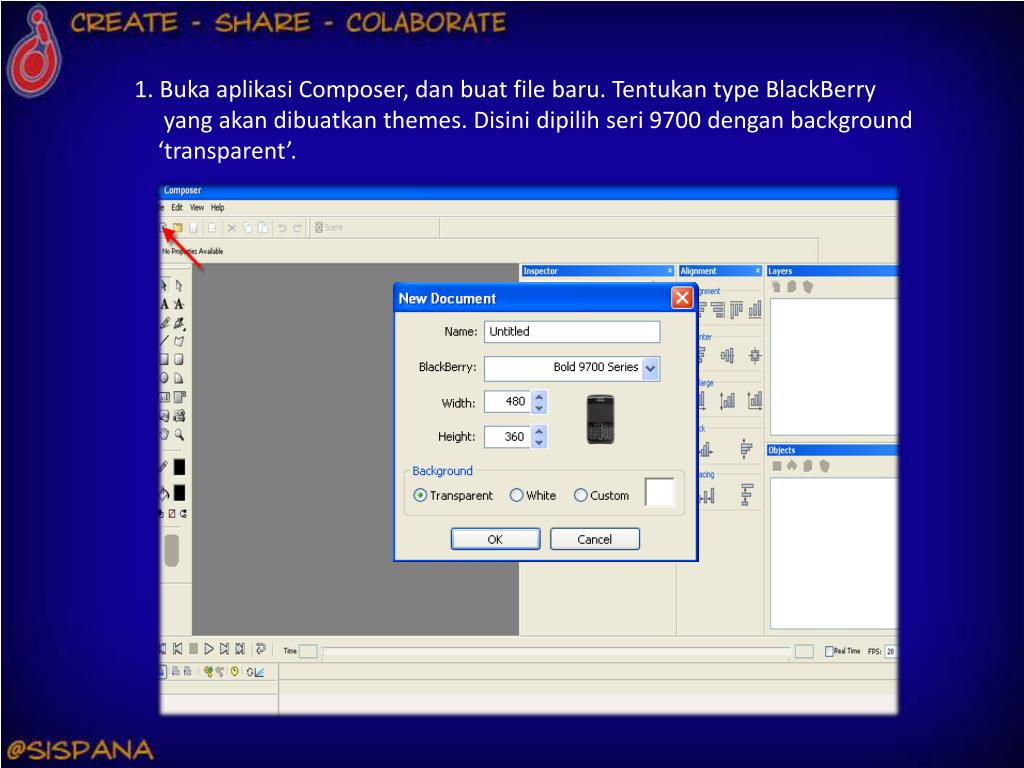Select the direct selection arrow tool
1024x768 pixels.
click(x=179, y=286)
